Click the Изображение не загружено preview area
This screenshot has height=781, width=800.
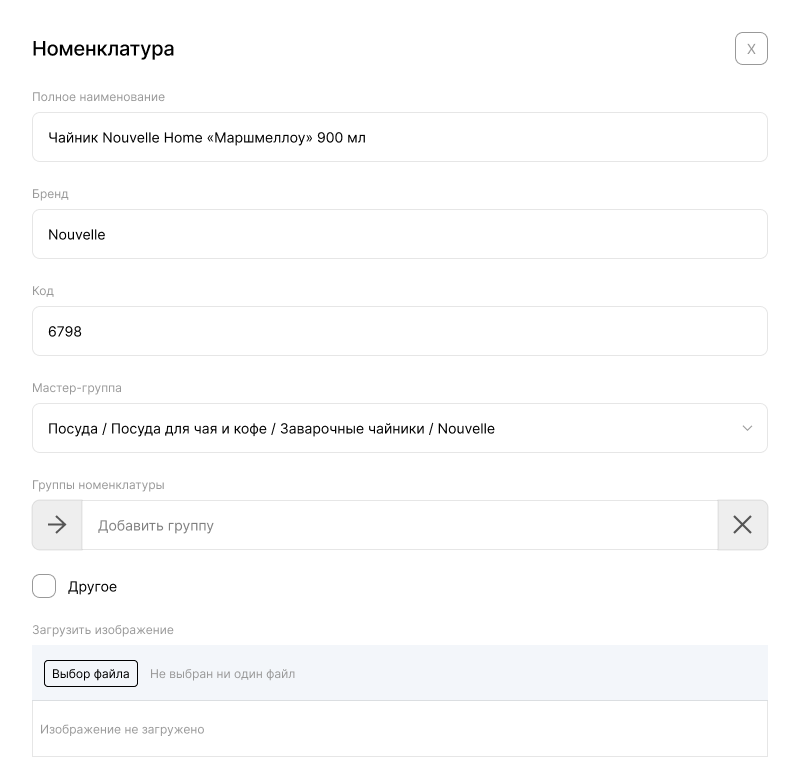(400, 729)
